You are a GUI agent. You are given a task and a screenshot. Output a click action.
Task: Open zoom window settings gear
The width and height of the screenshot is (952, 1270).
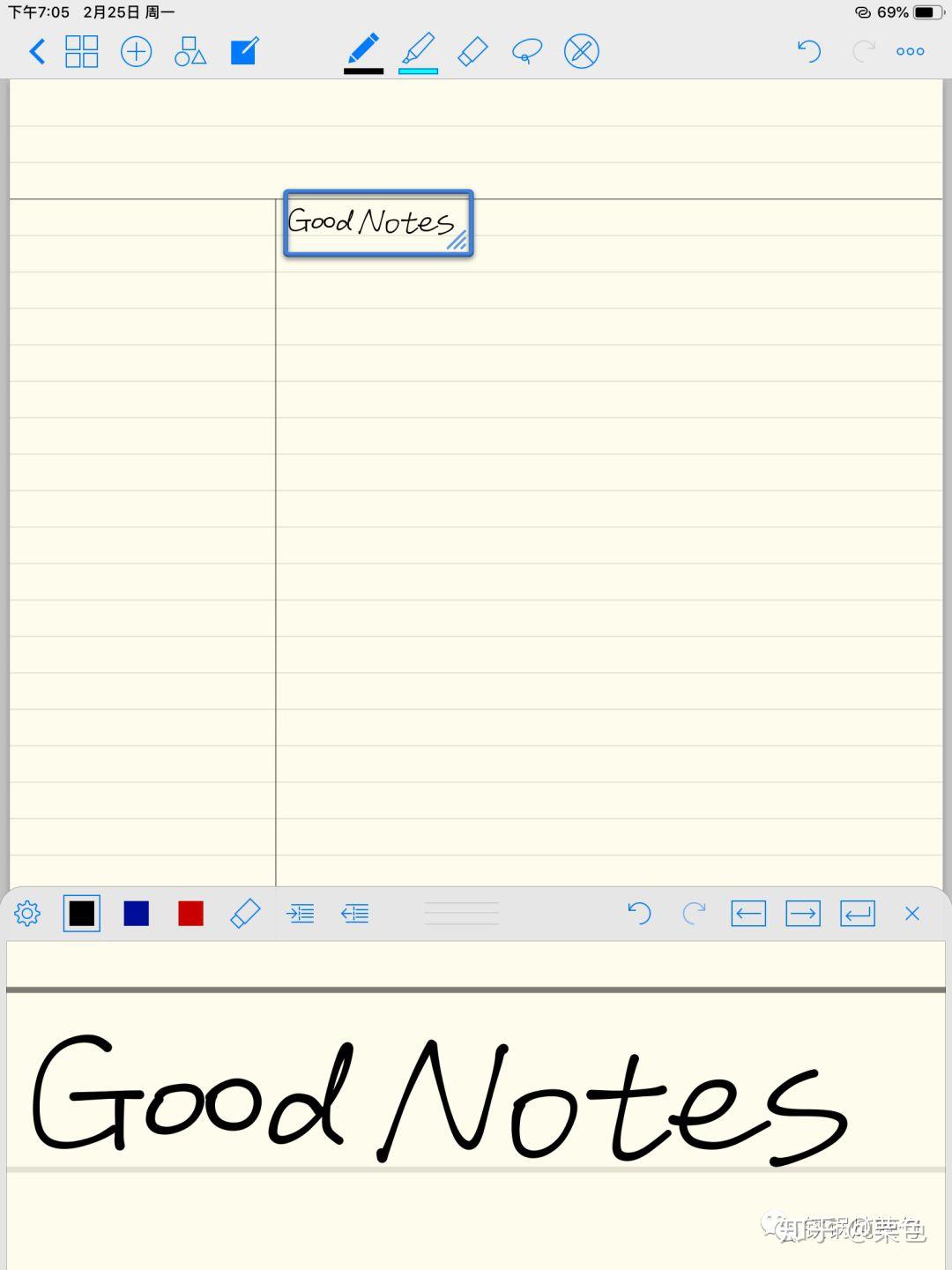(x=27, y=914)
